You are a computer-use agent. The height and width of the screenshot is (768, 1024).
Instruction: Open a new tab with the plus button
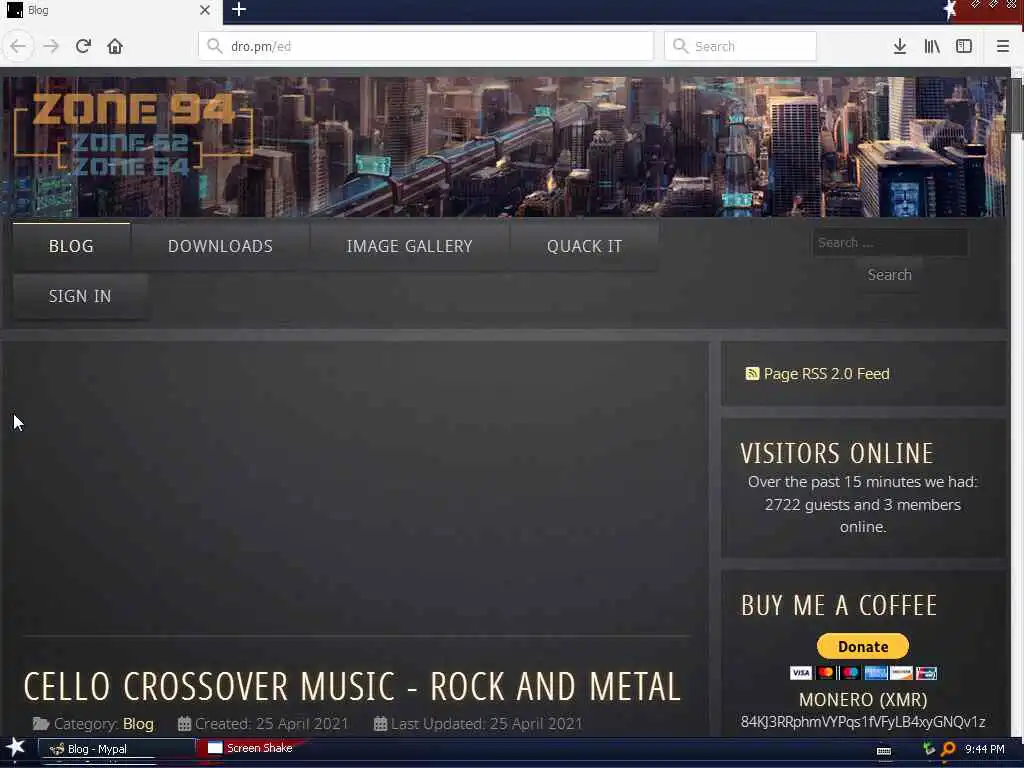pyautogui.click(x=239, y=10)
